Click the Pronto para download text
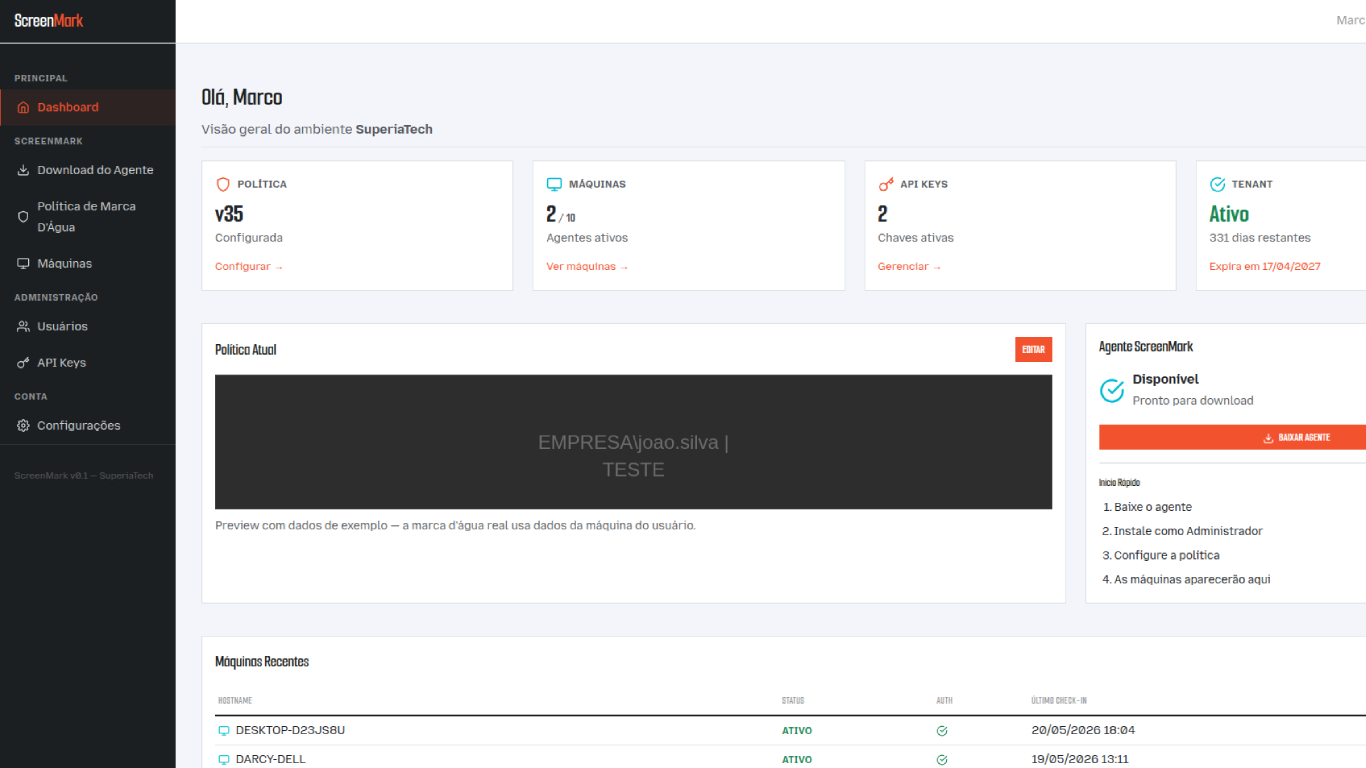The height and width of the screenshot is (768, 1366). tap(1193, 401)
